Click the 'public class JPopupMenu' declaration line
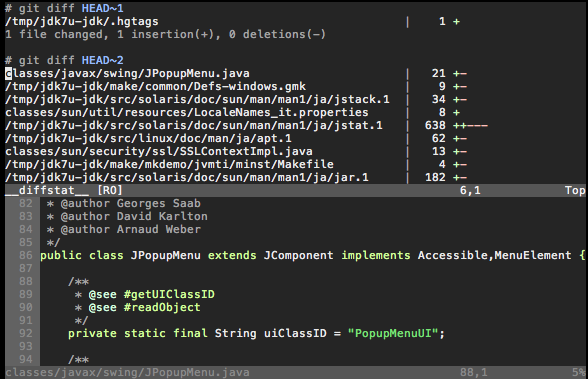This screenshot has width=588, height=379. [x=313, y=255]
